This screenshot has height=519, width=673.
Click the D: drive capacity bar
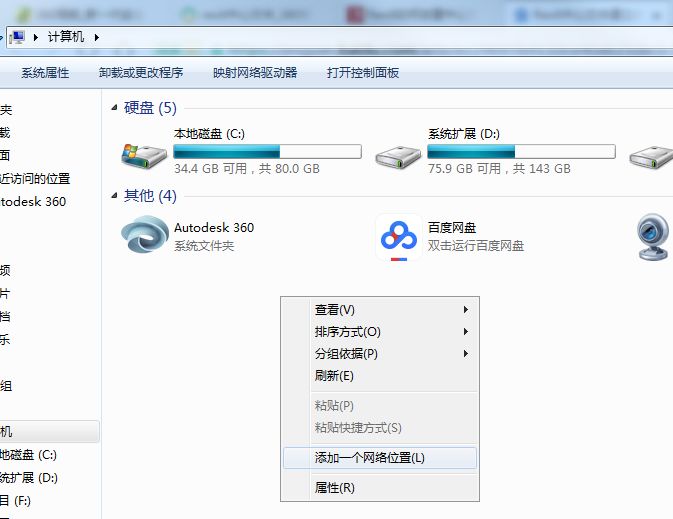coord(521,152)
